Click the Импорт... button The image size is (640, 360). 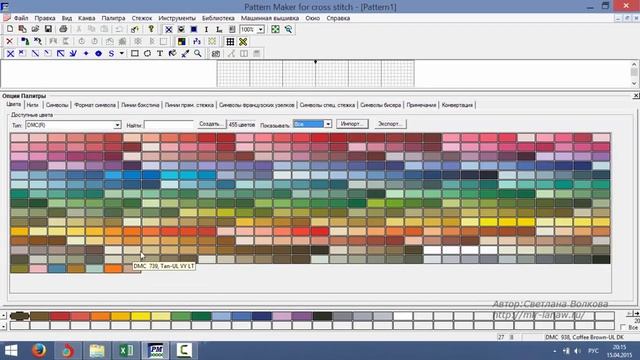tap(352, 124)
